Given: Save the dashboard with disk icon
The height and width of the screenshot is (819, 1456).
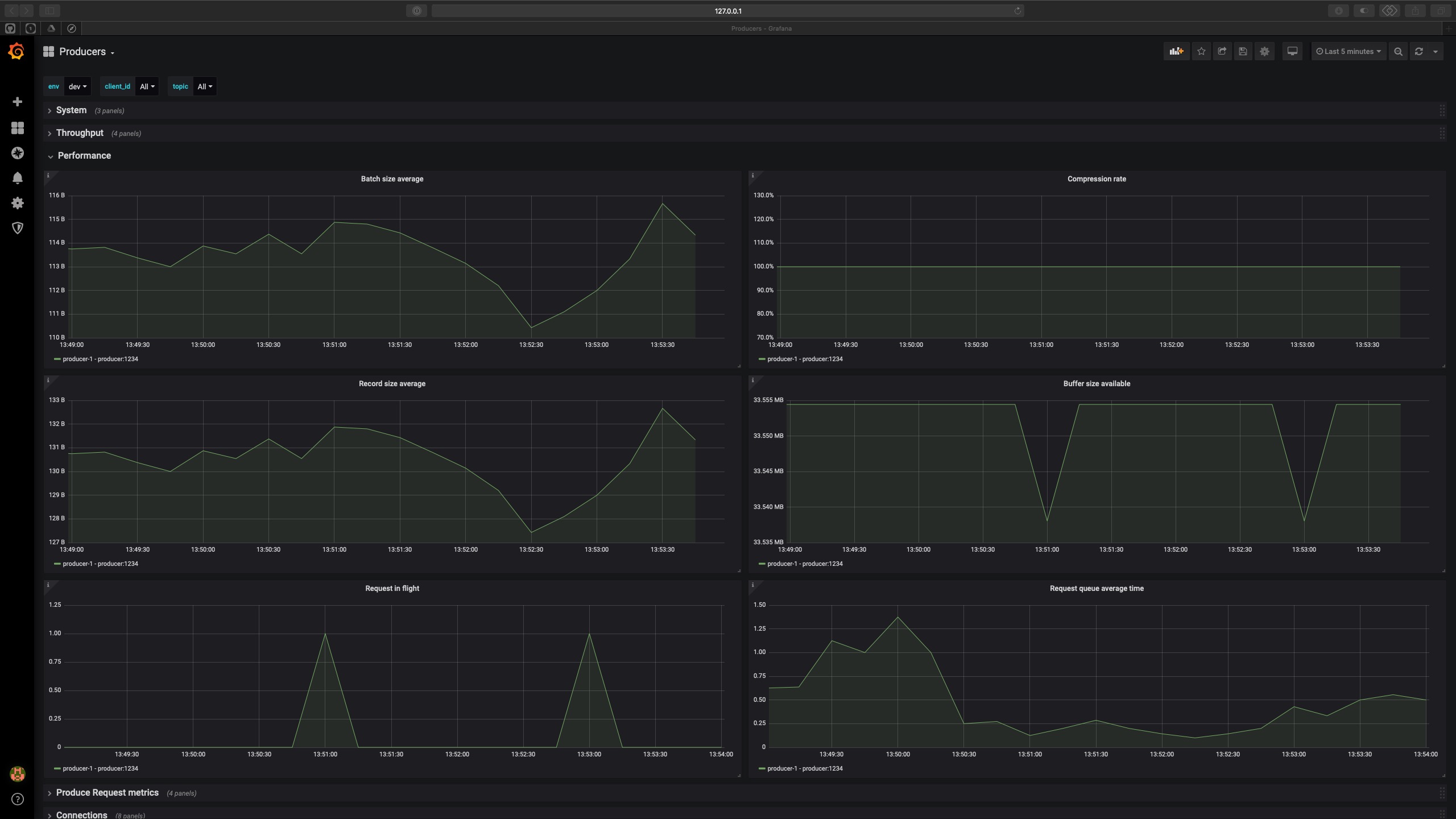Looking at the screenshot, I should (x=1243, y=52).
